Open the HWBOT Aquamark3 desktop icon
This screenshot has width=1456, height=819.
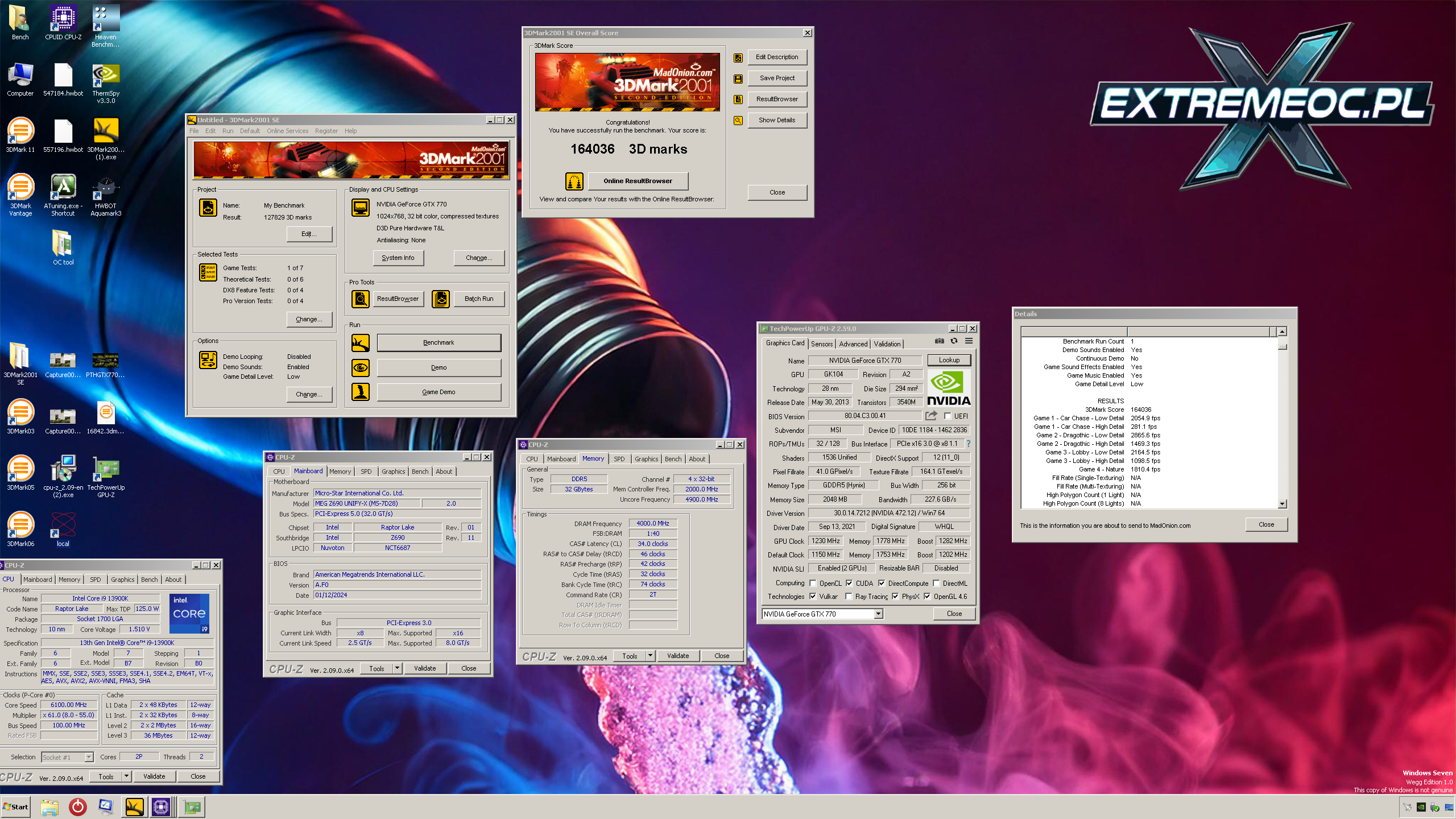(x=106, y=195)
